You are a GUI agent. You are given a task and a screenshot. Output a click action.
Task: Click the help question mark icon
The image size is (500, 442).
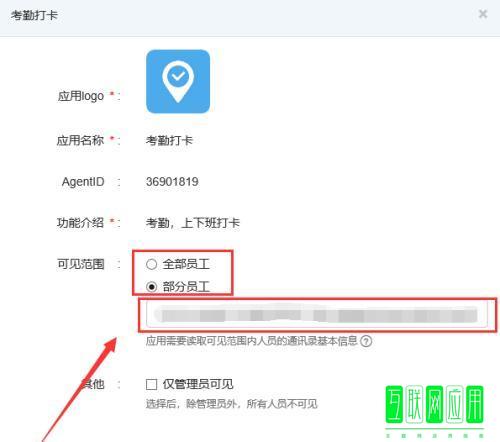point(366,341)
